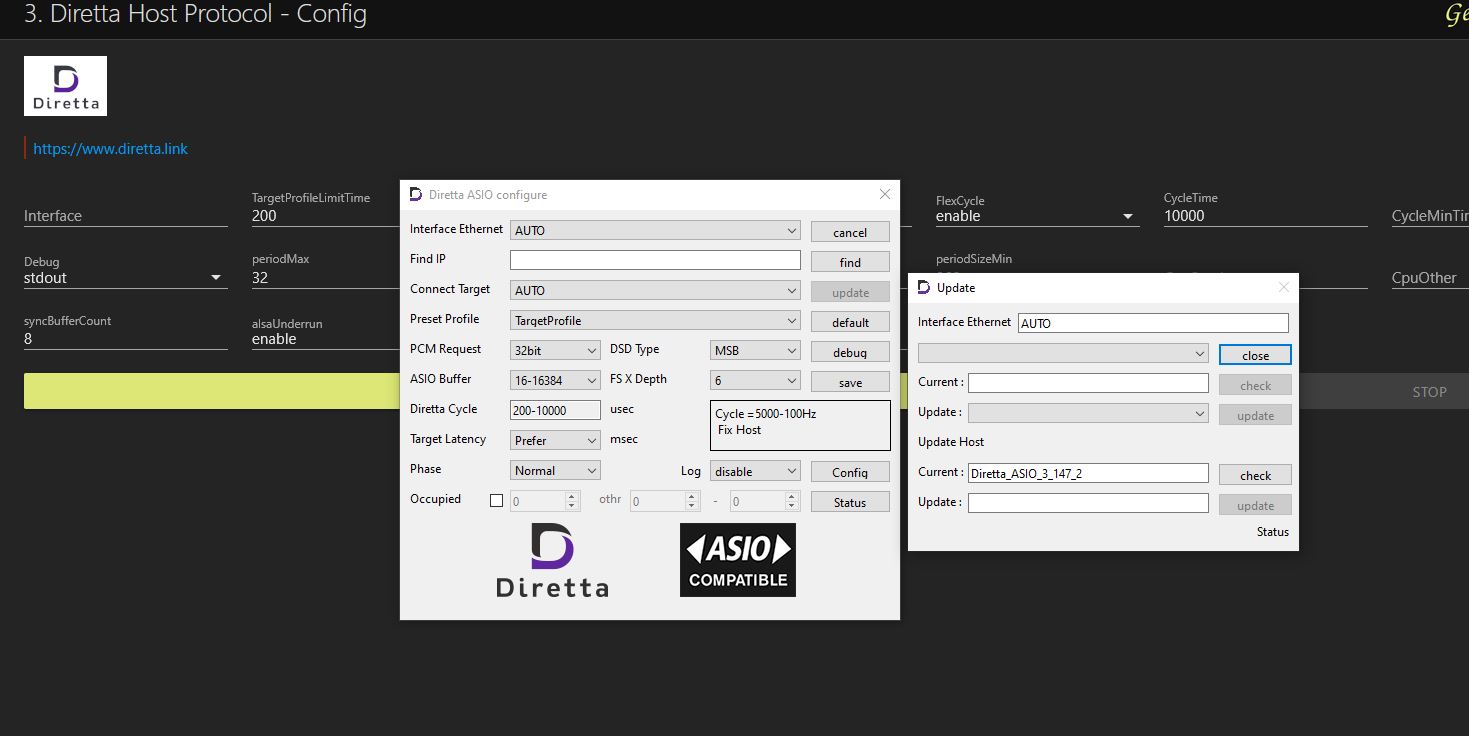Click the Cycle =5000-100Hz info box
This screenshot has width=1469, height=736.
(800, 426)
